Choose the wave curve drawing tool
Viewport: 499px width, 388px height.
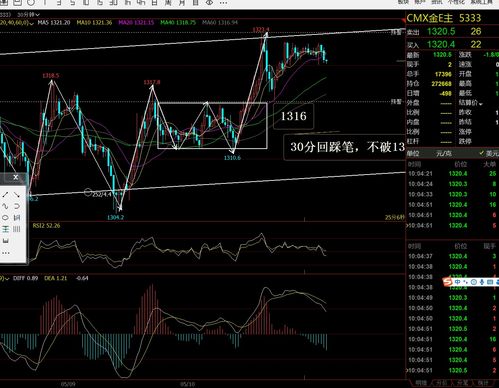tap(6, 206)
